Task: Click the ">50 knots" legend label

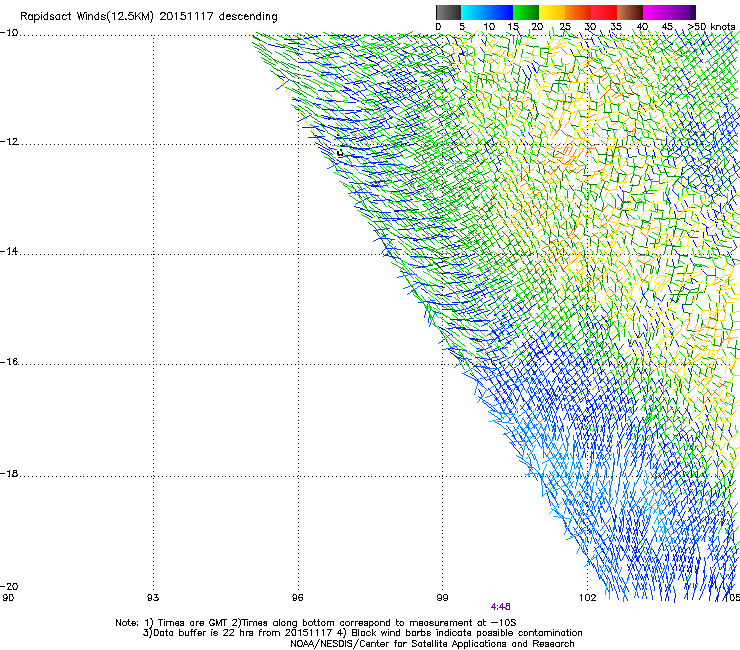Action: pyautogui.click(x=711, y=27)
